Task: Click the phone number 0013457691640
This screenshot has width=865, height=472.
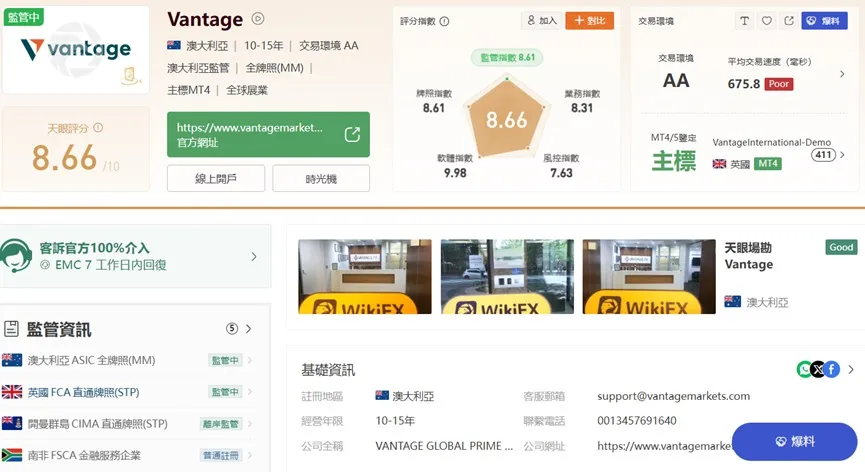Action: 637,421
